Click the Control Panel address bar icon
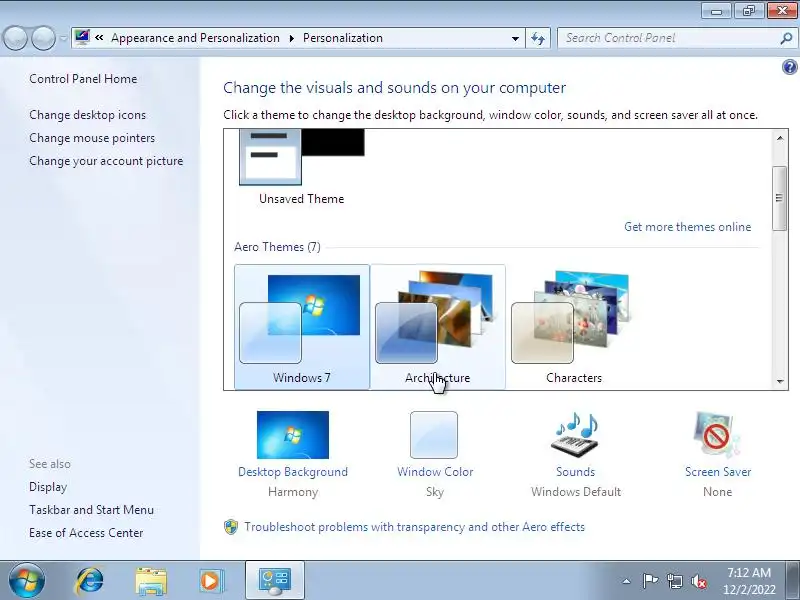800x600 pixels. point(82,38)
